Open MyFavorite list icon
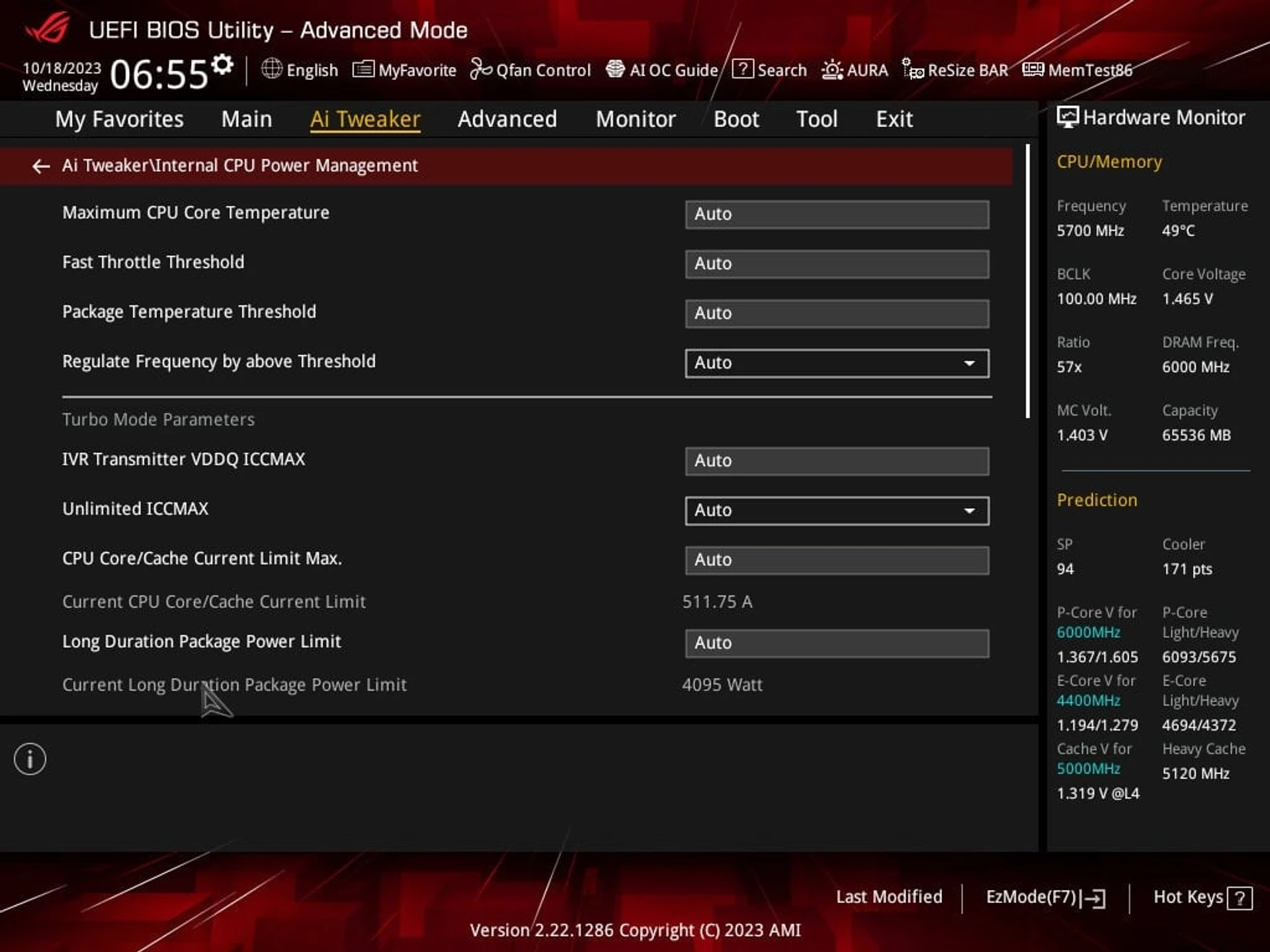This screenshot has height=952, width=1270. (363, 69)
